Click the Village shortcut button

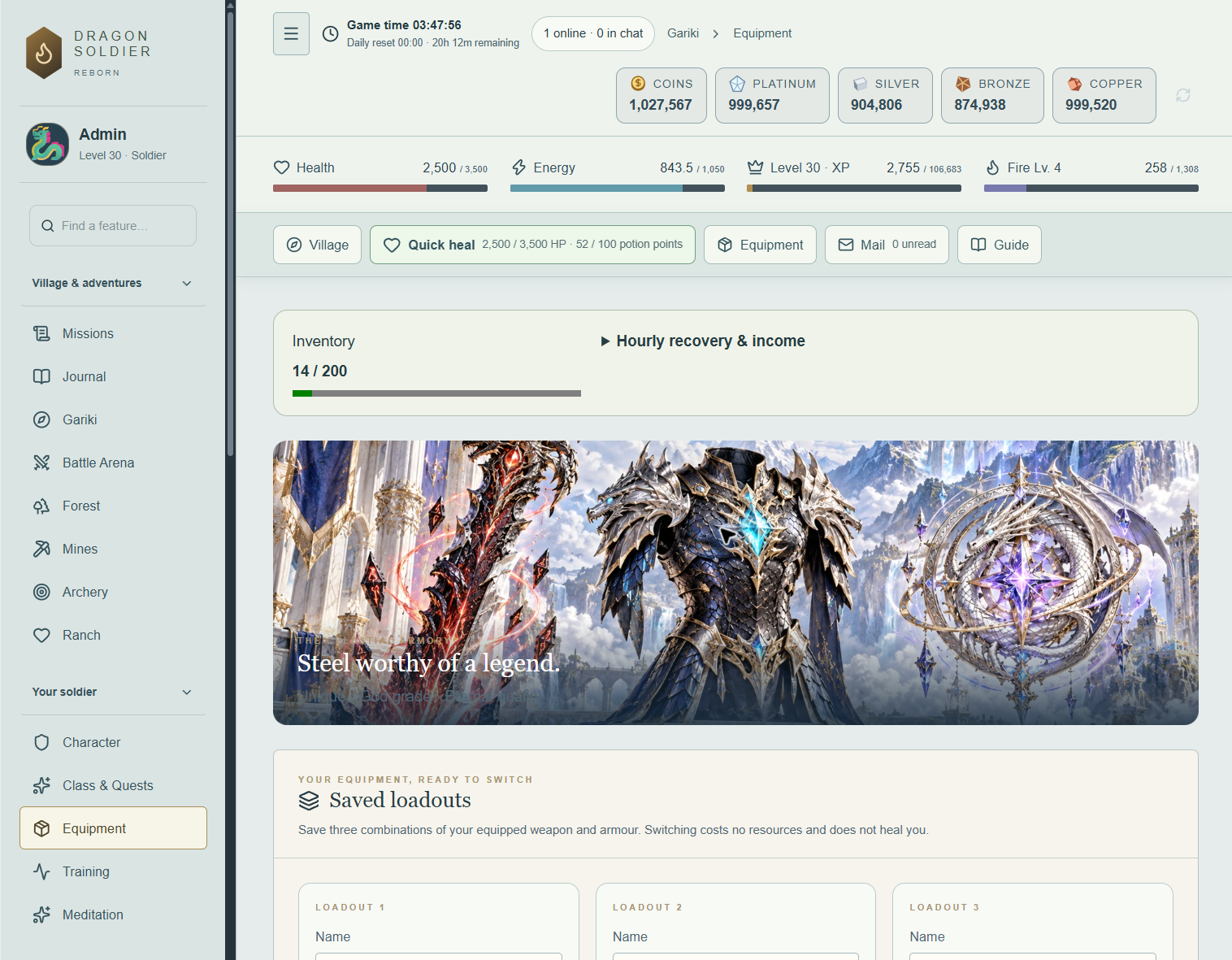pyautogui.click(x=317, y=245)
